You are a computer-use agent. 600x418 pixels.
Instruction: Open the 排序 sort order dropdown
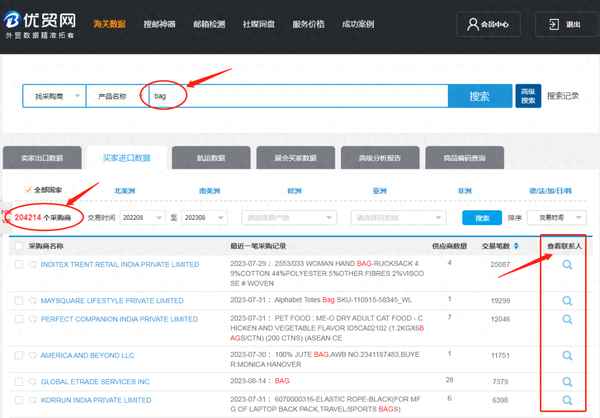[557, 217]
